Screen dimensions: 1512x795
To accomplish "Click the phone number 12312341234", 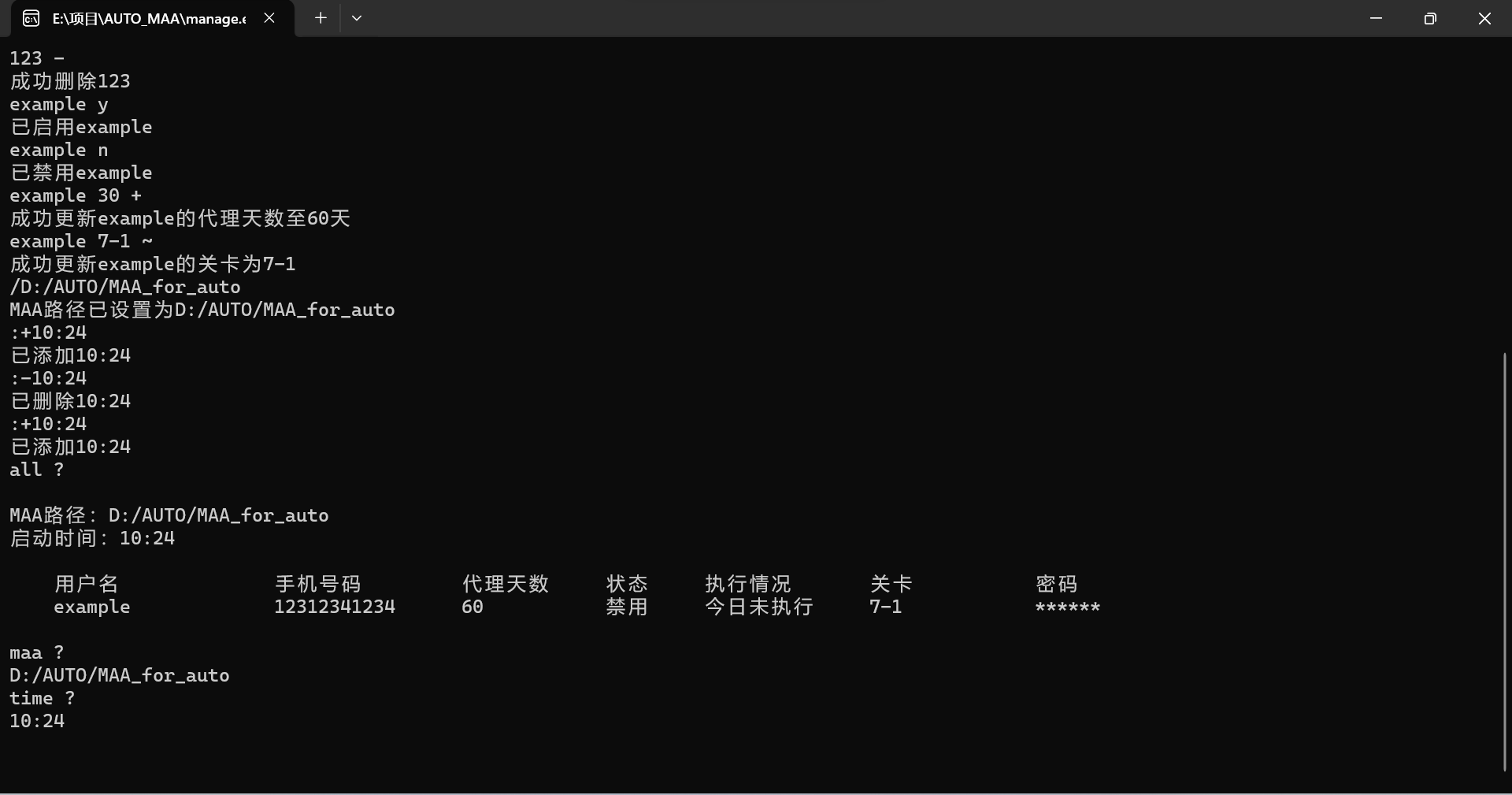I will [335, 607].
